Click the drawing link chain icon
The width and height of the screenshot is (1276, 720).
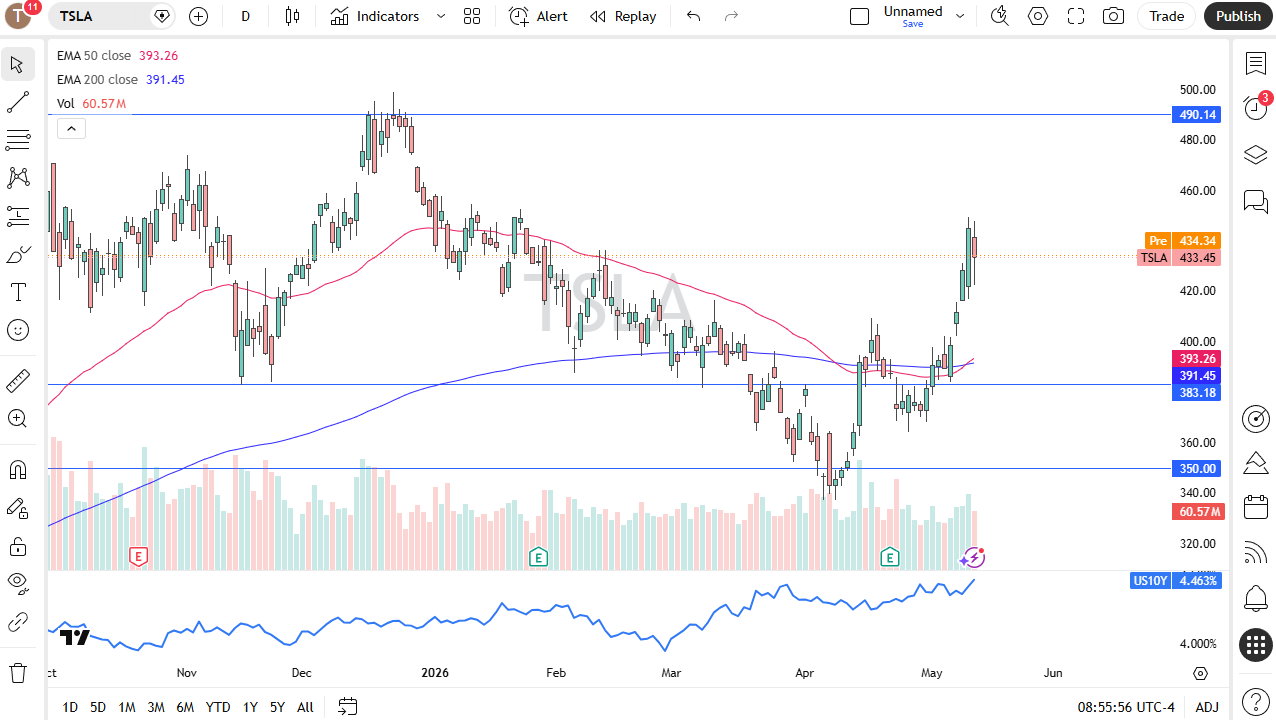coord(17,622)
